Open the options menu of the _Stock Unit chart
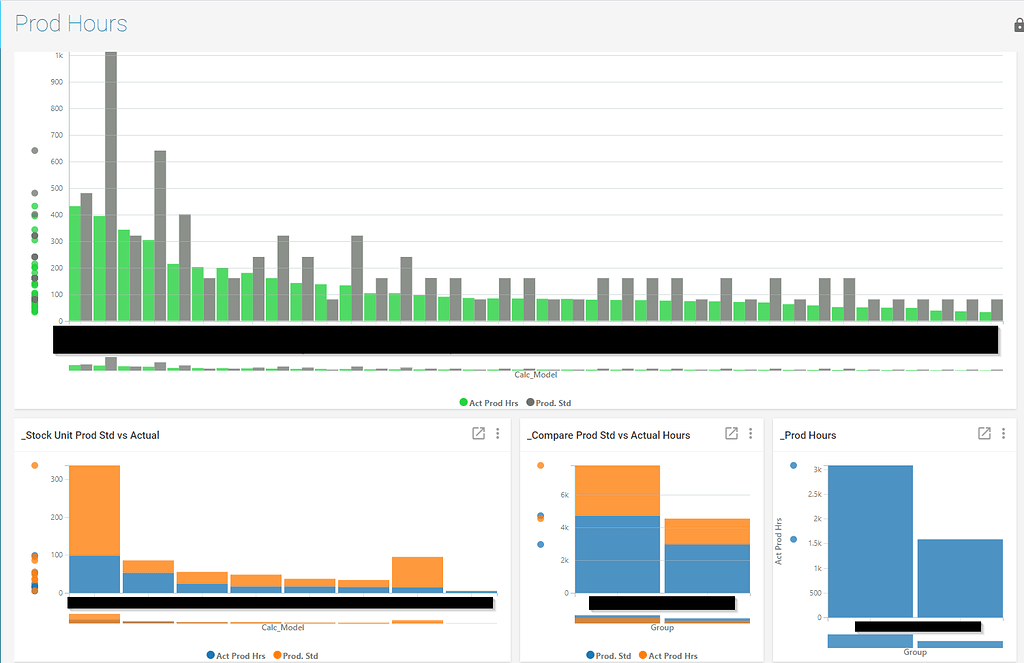This screenshot has width=1024, height=663. point(498,434)
